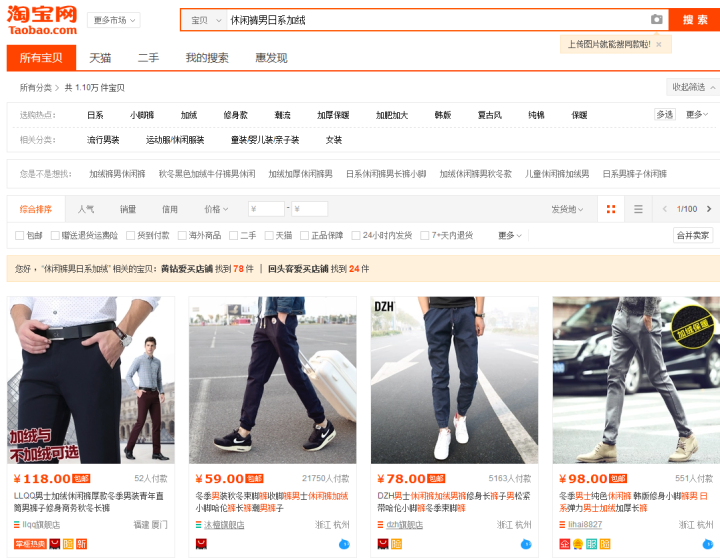
Task: Go to next results page arrow
Action: pos(709,209)
